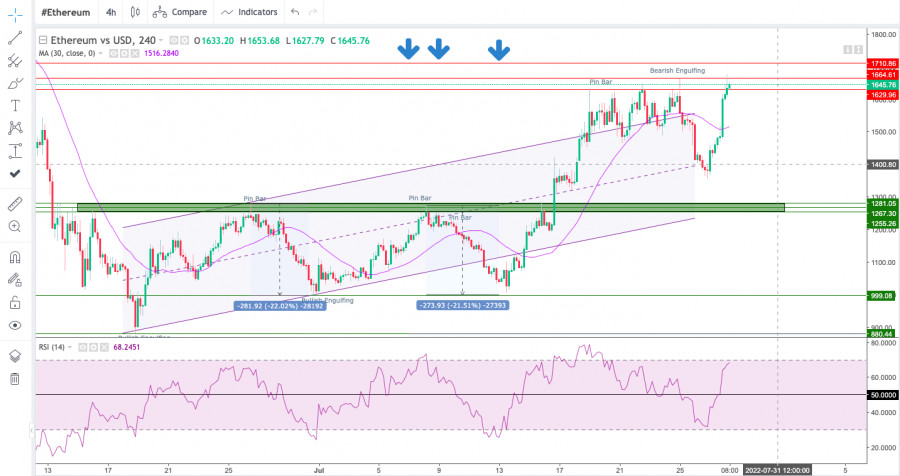Screen dimensions: 900x476
Task: Click the undo arrow
Action: click(x=295, y=12)
